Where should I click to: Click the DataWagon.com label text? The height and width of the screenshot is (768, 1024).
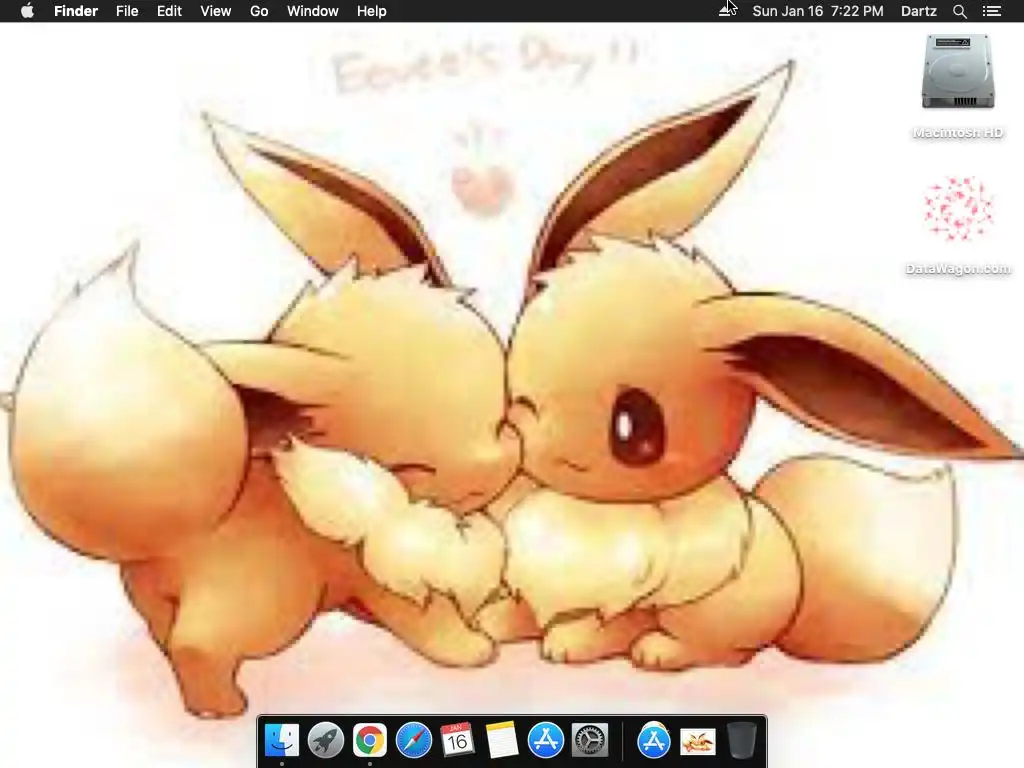(958, 268)
